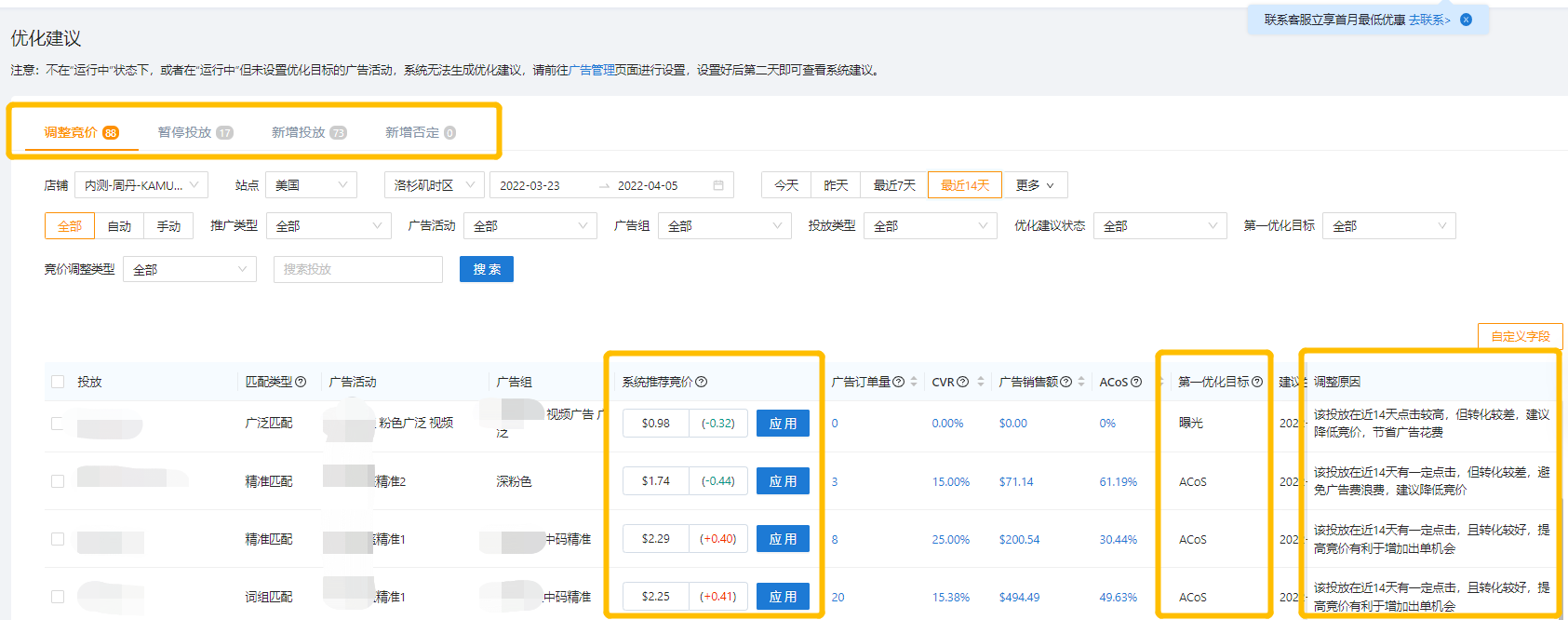Check the 广泛匹配 first row checkbox
Screen dimensions: 1568x620
[58, 424]
